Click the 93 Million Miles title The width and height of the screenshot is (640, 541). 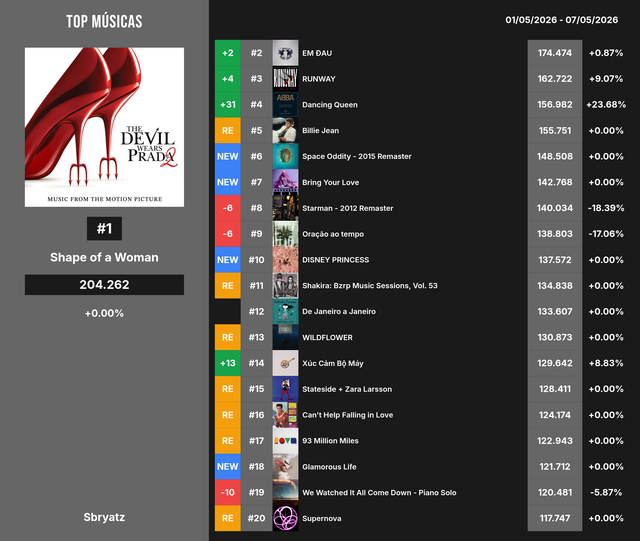click(330, 441)
